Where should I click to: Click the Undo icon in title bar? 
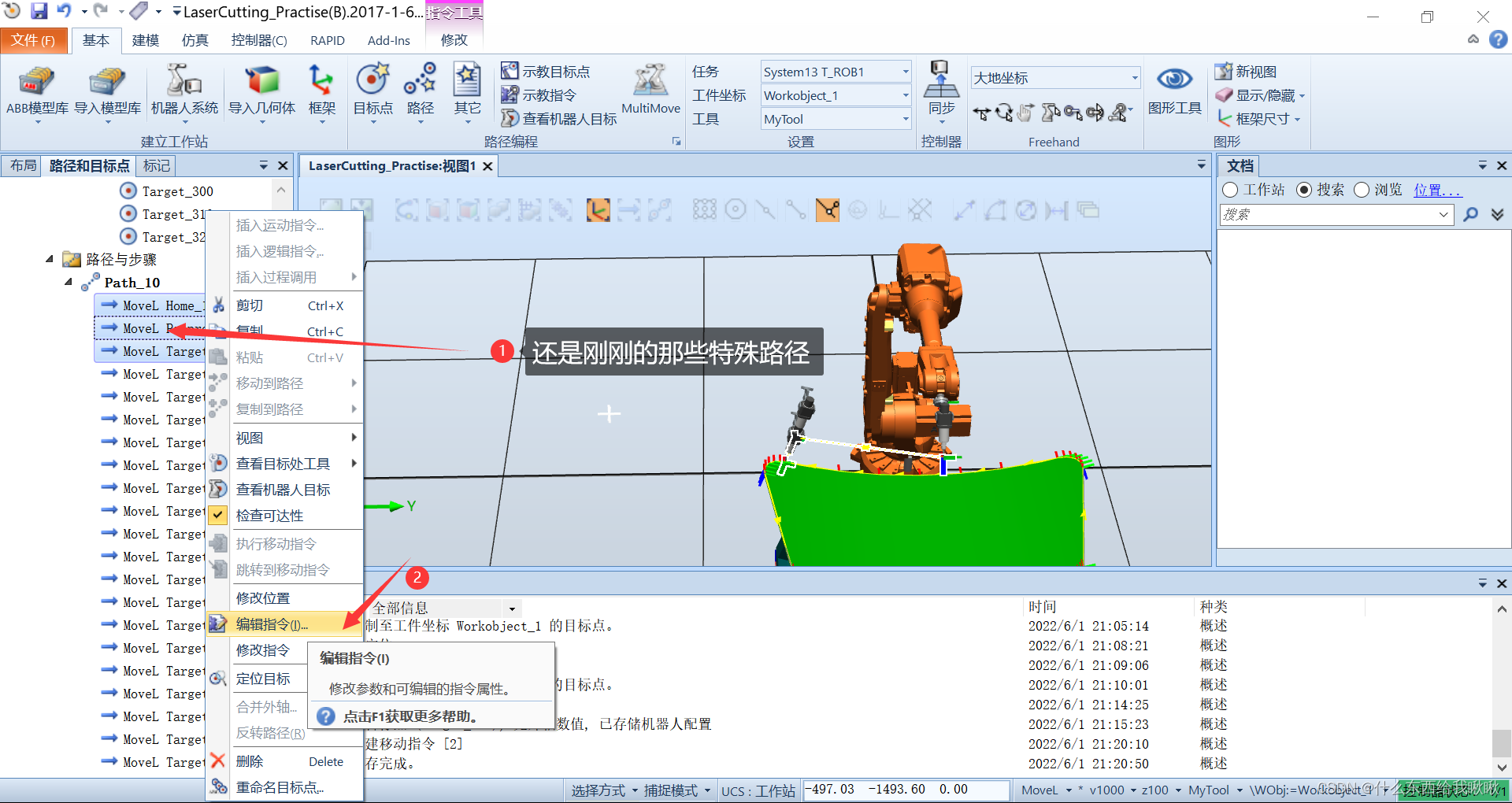(64, 10)
